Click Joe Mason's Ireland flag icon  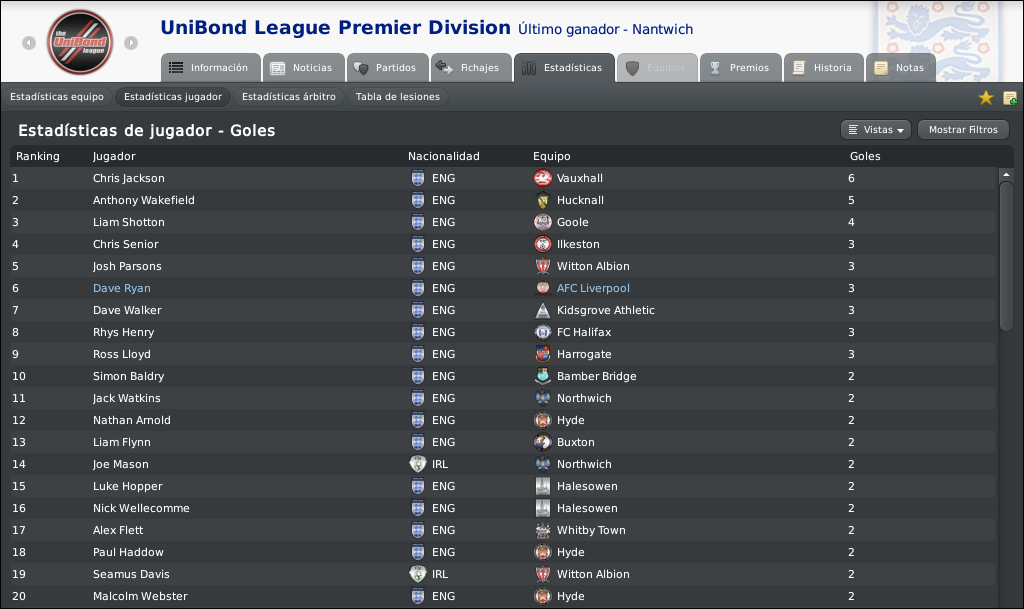(x=417, y=464)
